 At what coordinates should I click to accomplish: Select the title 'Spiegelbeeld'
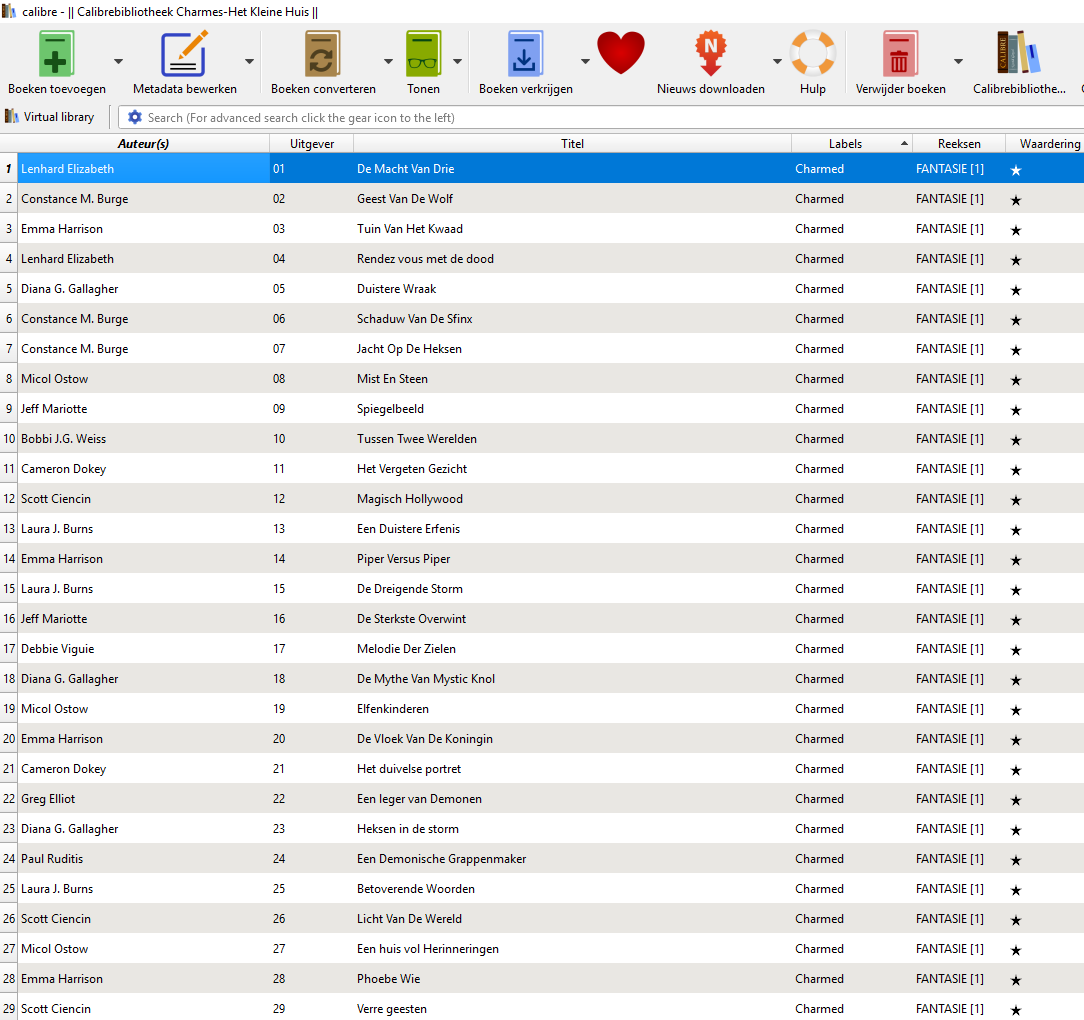391,409
